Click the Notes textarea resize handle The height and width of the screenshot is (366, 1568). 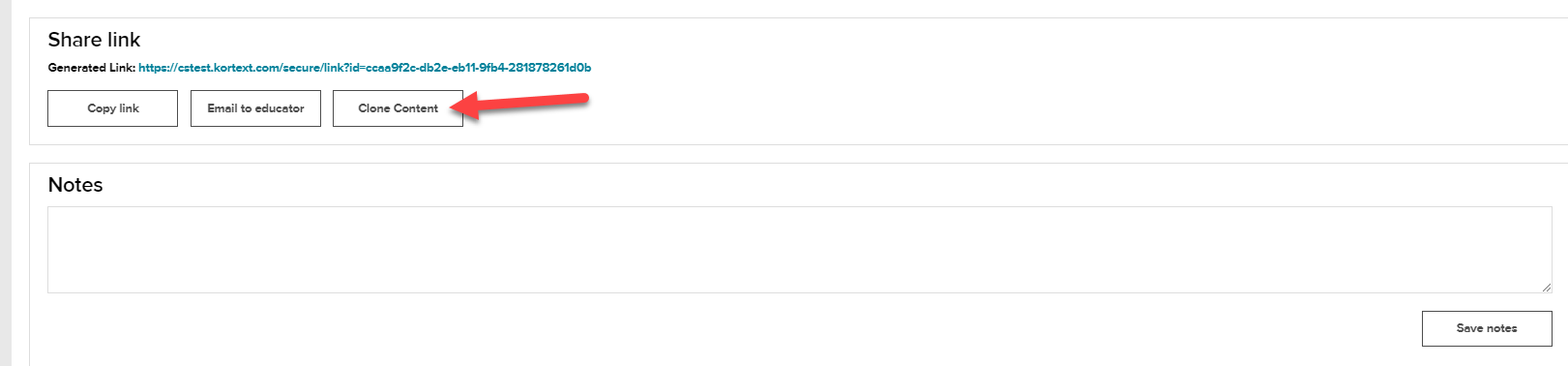pyautogui.click(x=1547, y=288)
